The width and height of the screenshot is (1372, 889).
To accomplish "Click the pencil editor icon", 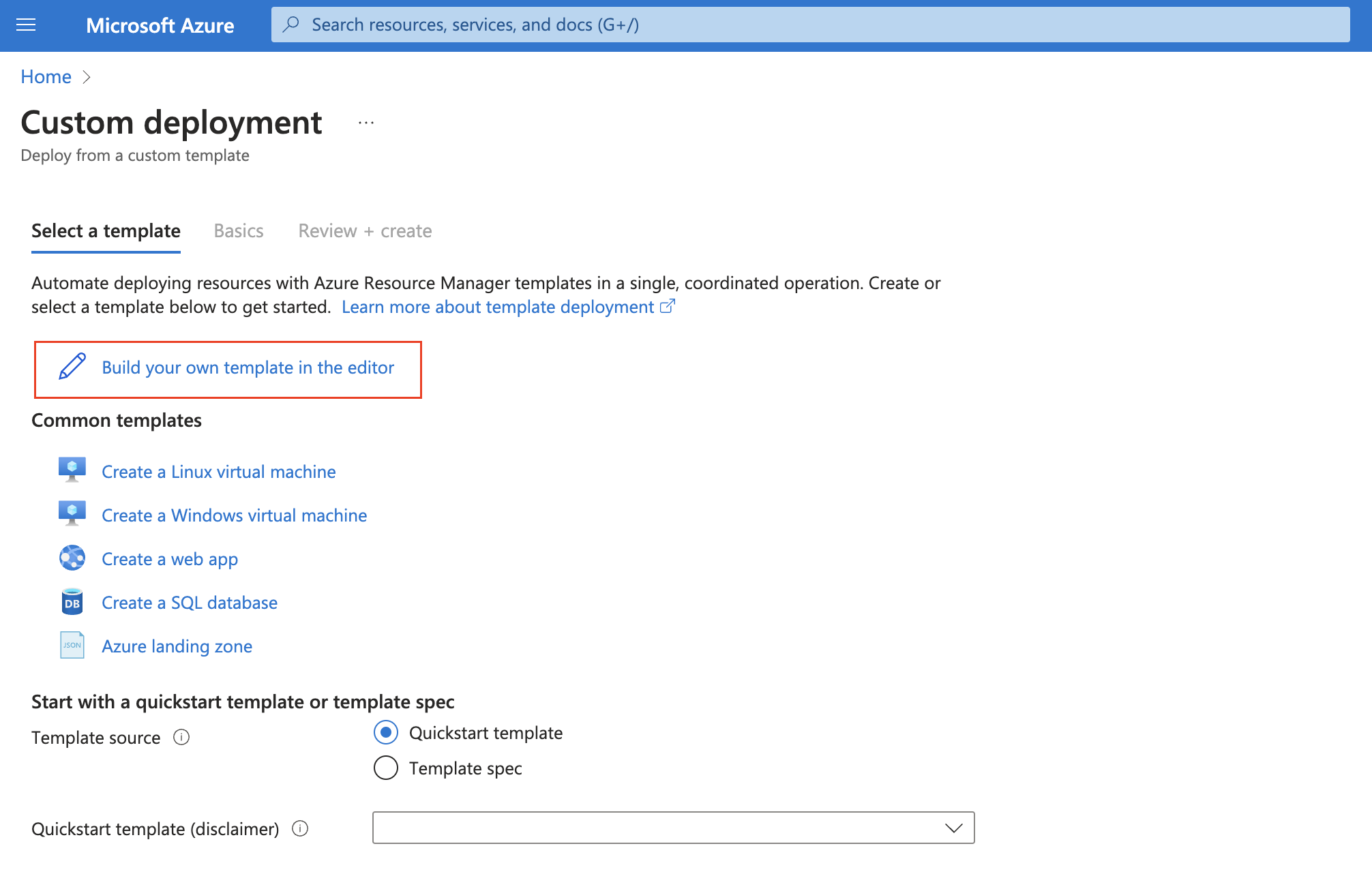I will 72,367.
